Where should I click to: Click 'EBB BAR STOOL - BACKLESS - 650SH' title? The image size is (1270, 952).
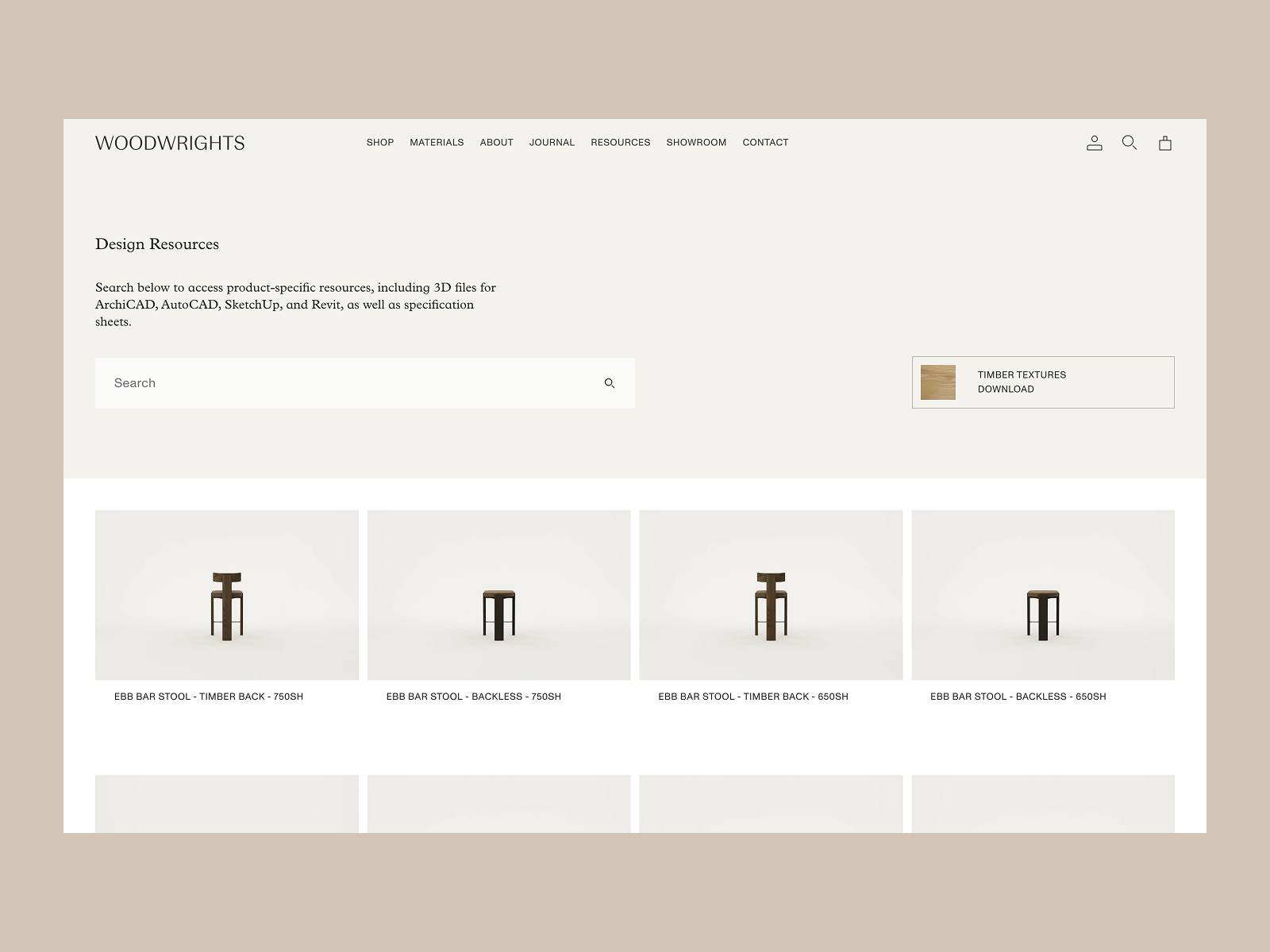(1018, 697)
